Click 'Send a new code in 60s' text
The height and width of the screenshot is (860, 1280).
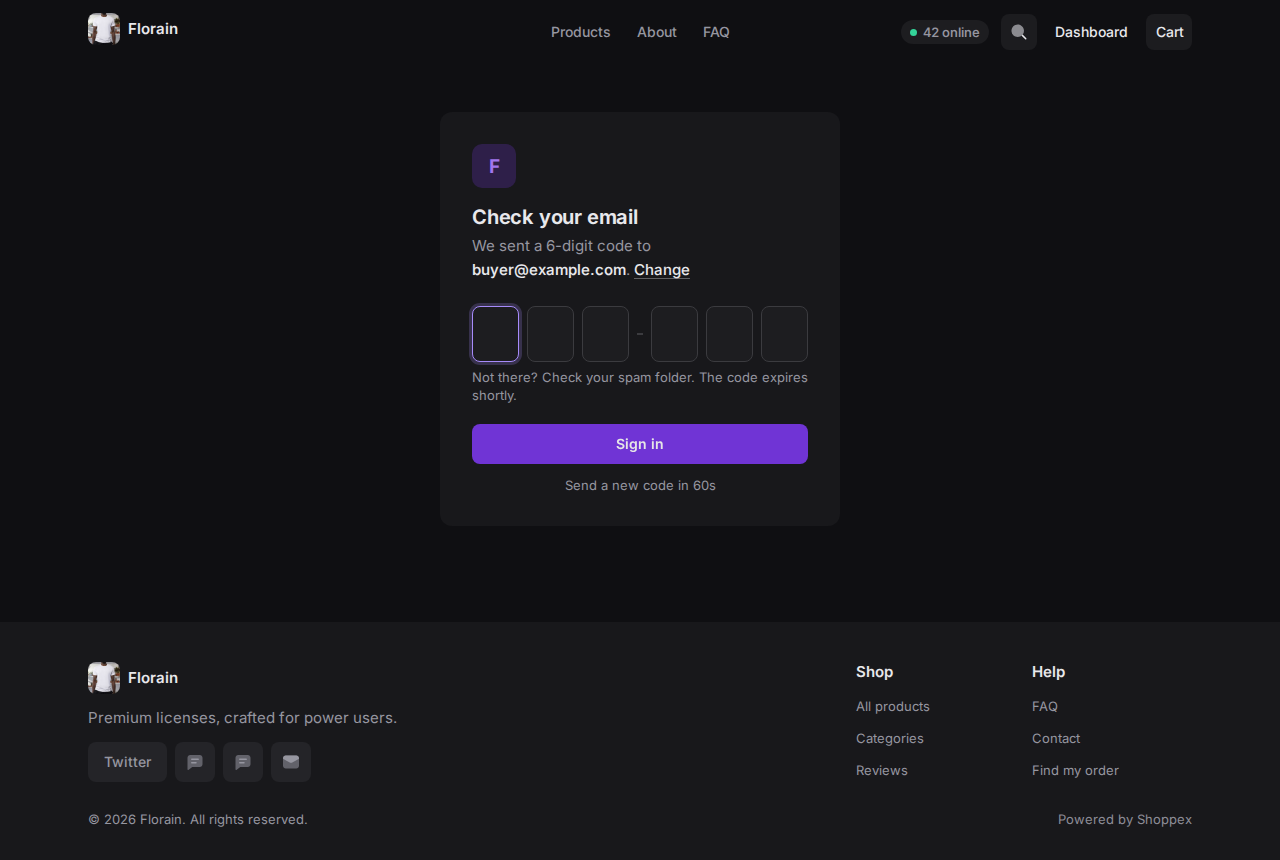tap(640, 486)
